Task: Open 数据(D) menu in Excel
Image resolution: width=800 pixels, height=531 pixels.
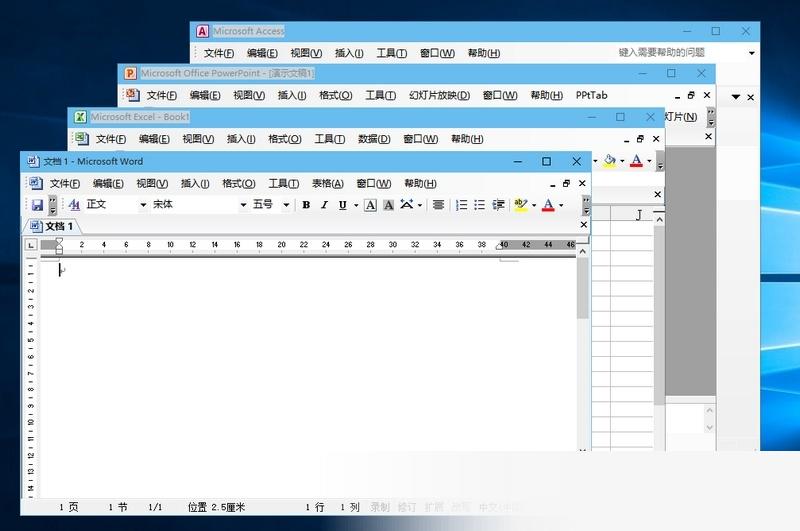Action: click(374, 139)
